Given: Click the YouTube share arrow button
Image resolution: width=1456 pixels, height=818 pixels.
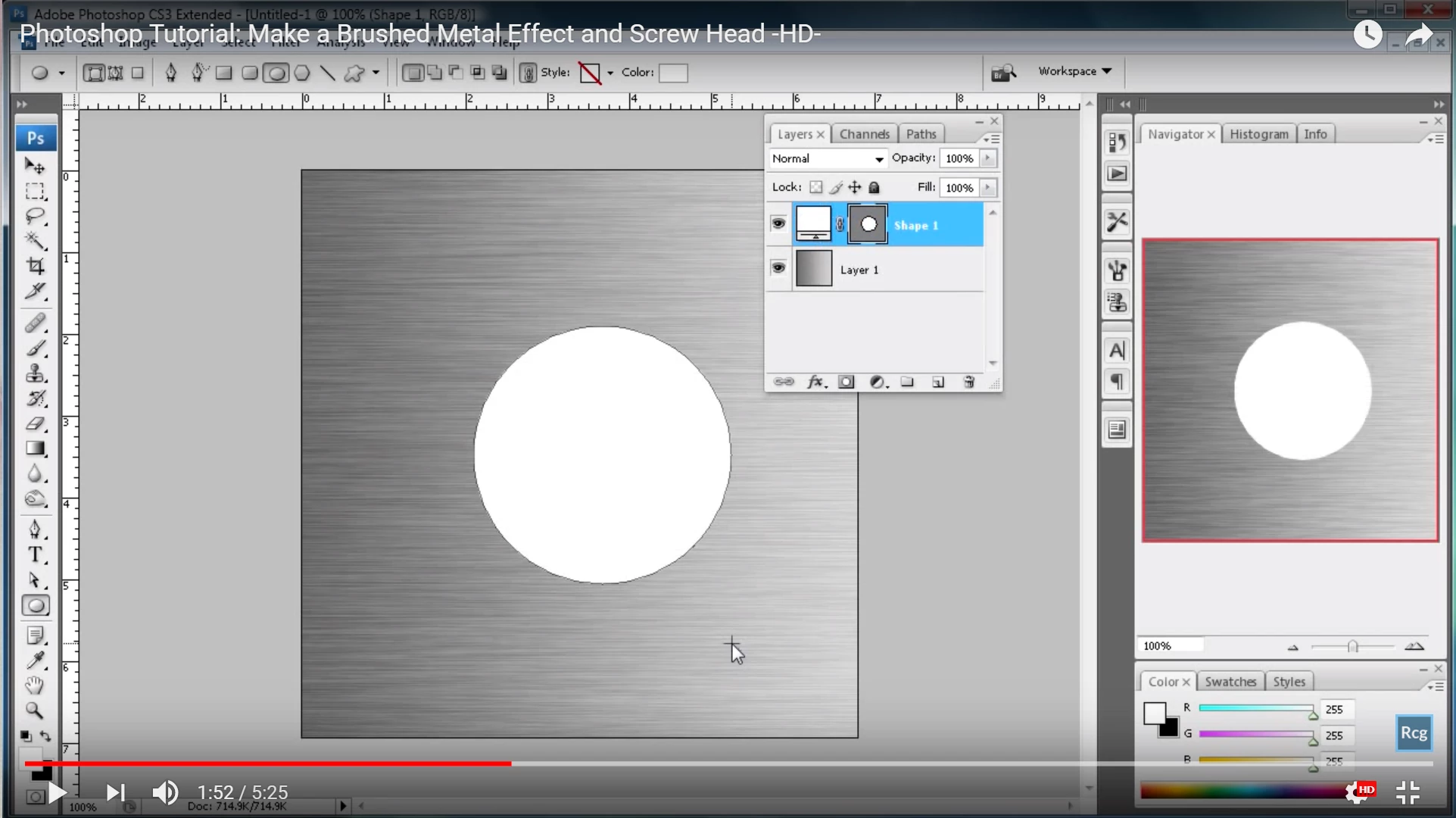Looking at the screenshot, I should pos(1418,35).
